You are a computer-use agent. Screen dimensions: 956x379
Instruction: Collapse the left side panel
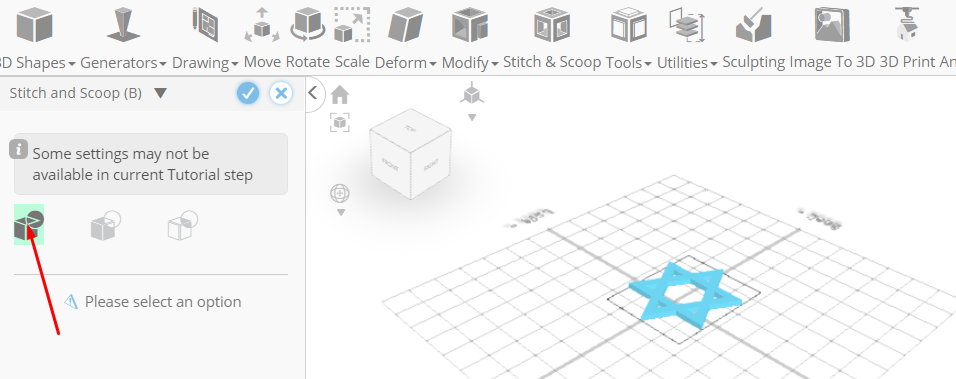pyautogui.click(x=313, y=93)
